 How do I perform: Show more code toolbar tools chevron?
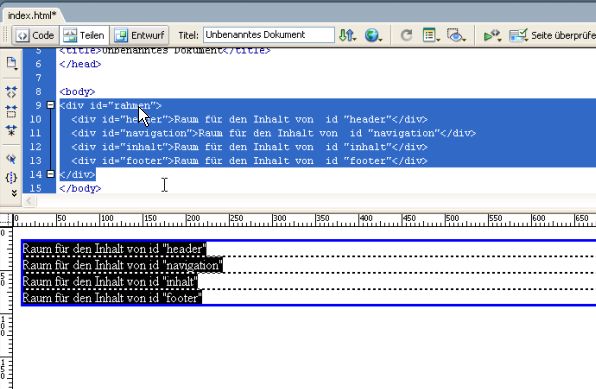coord(14,193)
